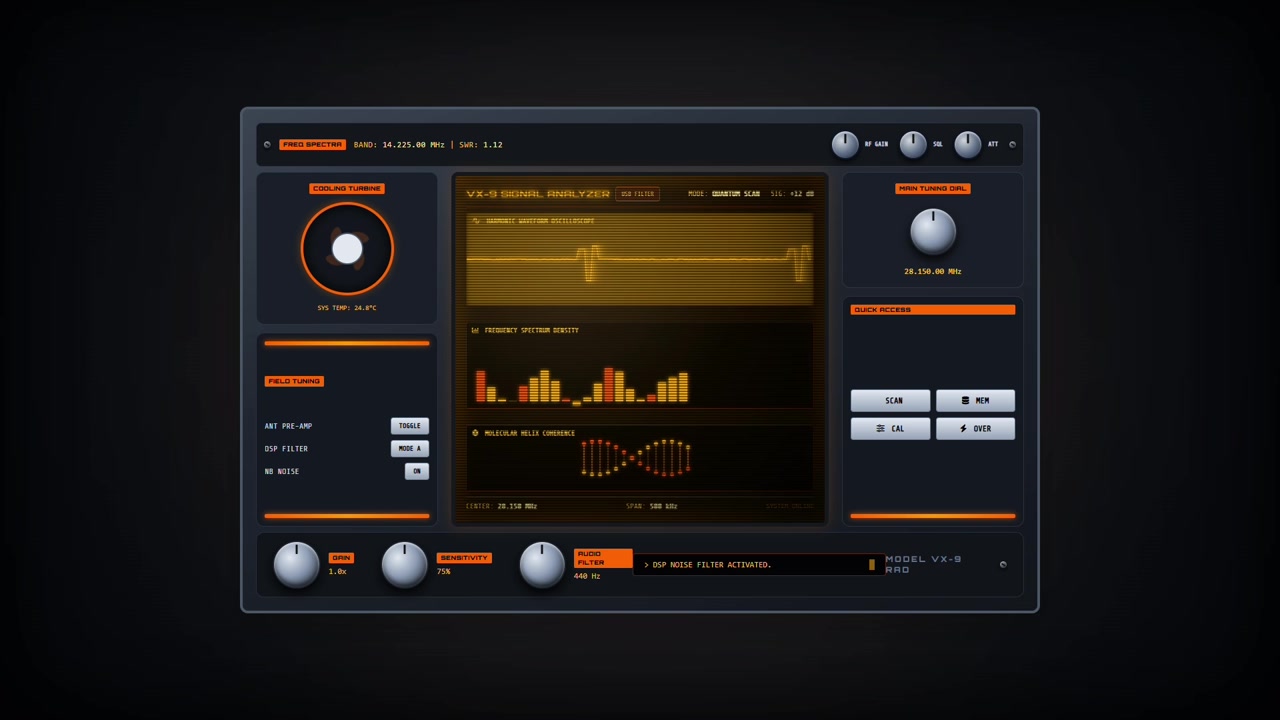Viewport: 1280px width, 720px height.
Task: Click the SQL squelch knob
Action: pyautogui.click(x=913, y=145)
